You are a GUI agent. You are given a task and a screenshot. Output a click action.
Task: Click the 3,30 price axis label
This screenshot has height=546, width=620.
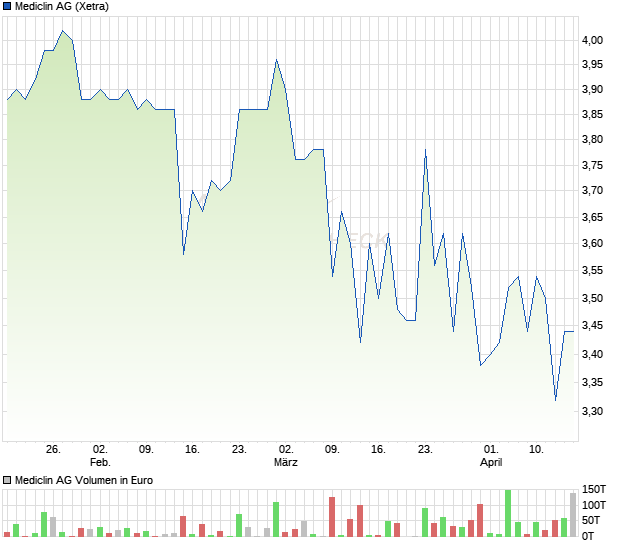pyautogui.click(x=592, y=411)
